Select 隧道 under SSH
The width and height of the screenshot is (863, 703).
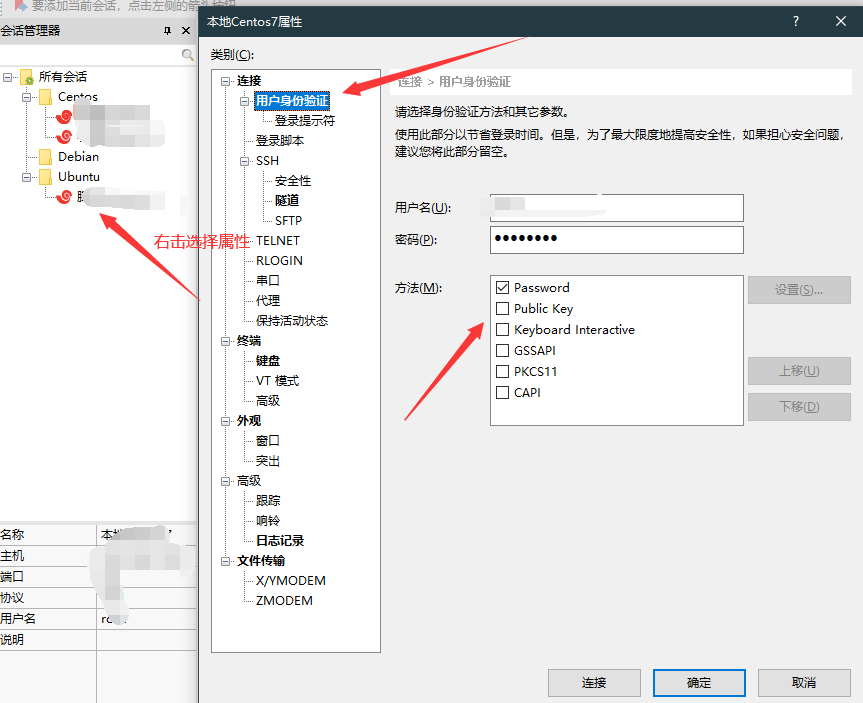287,201
